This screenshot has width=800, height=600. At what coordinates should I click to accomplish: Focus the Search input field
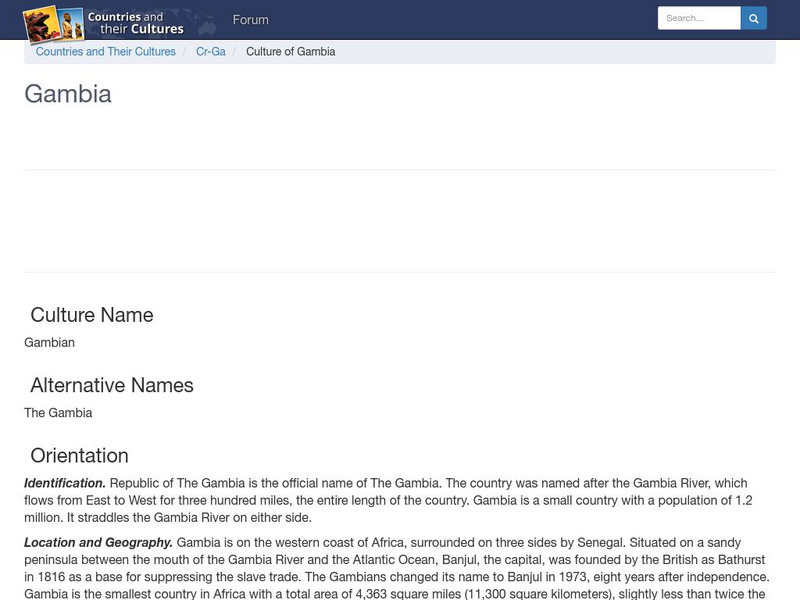(x=699, y=18)
